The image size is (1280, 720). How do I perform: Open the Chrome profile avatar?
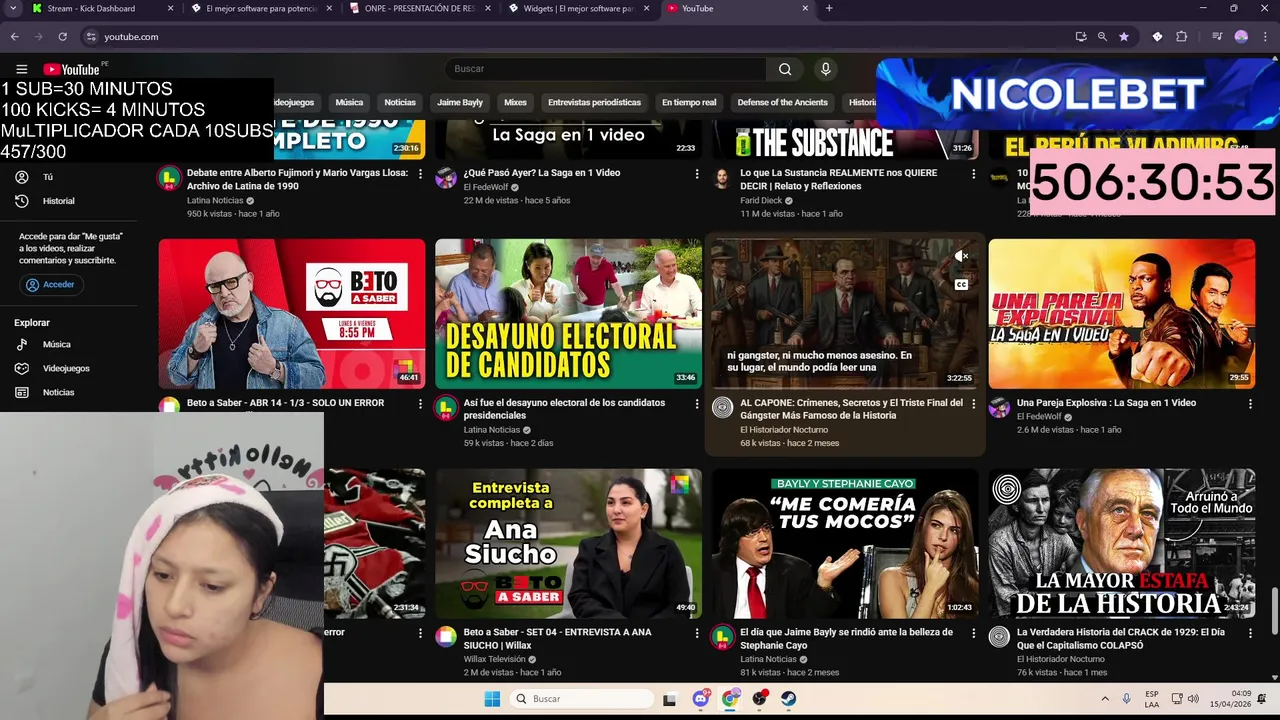(x=1241, y=36)
